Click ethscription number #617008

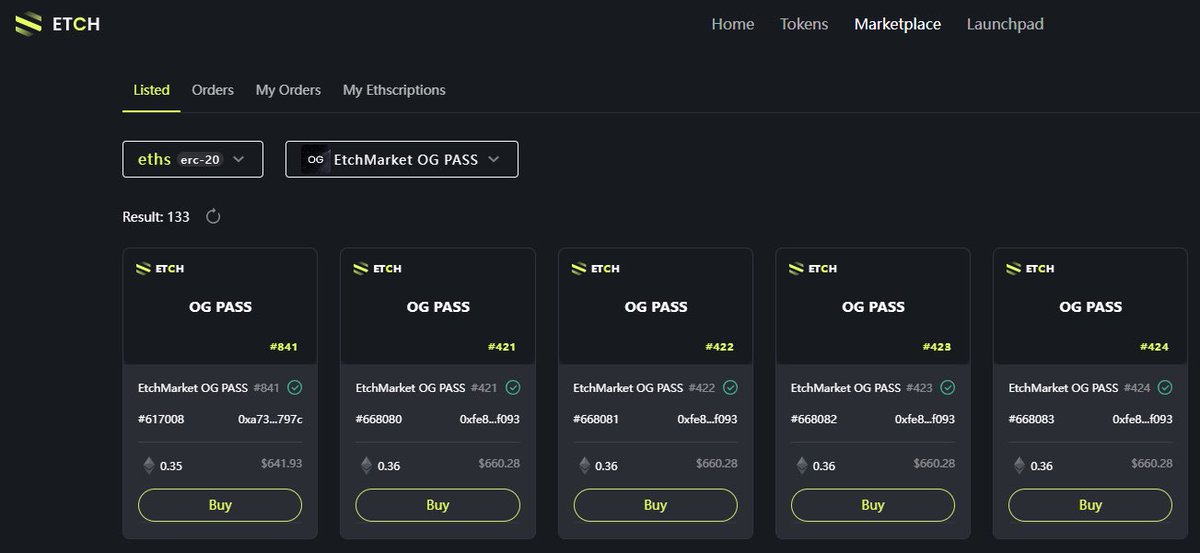pos(161,419)
